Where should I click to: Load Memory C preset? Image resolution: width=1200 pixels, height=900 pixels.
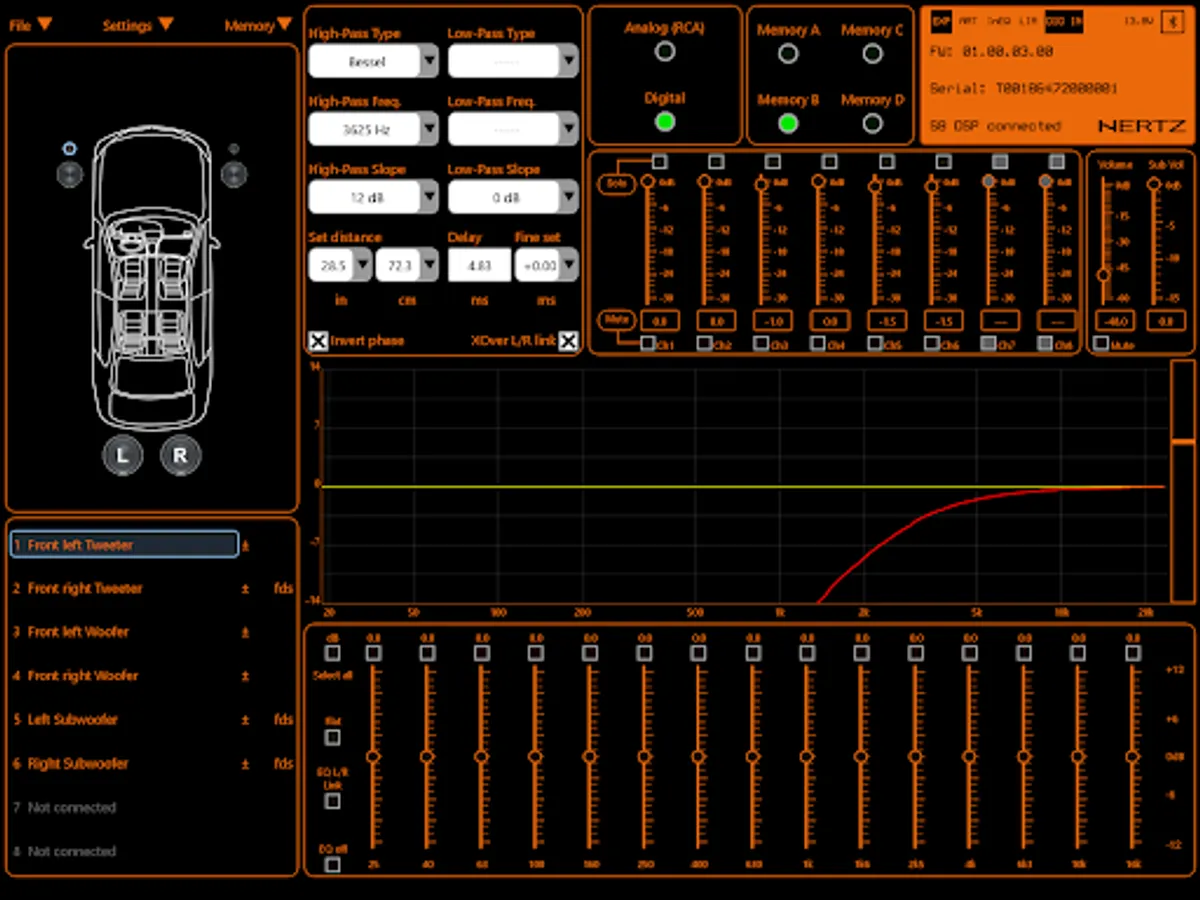click(872, 53)
